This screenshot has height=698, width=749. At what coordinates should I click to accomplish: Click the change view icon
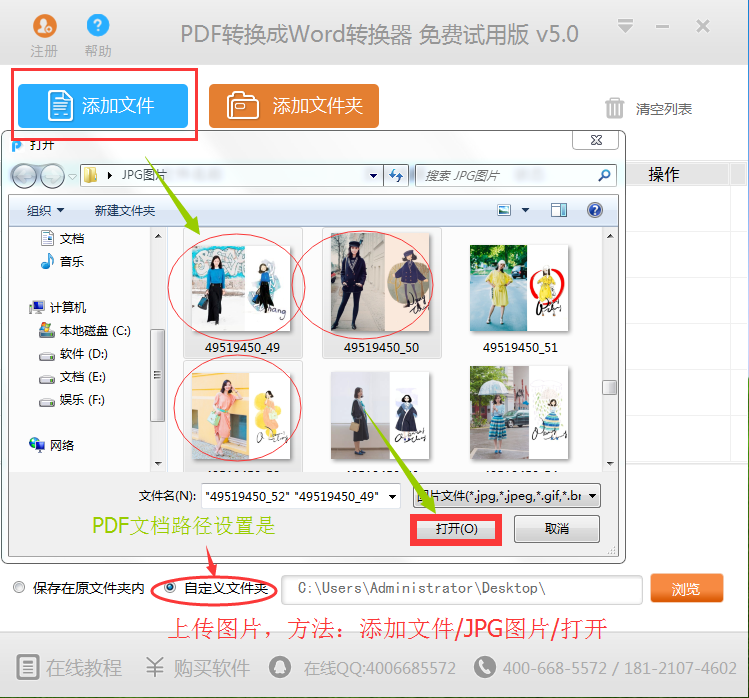pyautogui.click(x=504, y=210)
